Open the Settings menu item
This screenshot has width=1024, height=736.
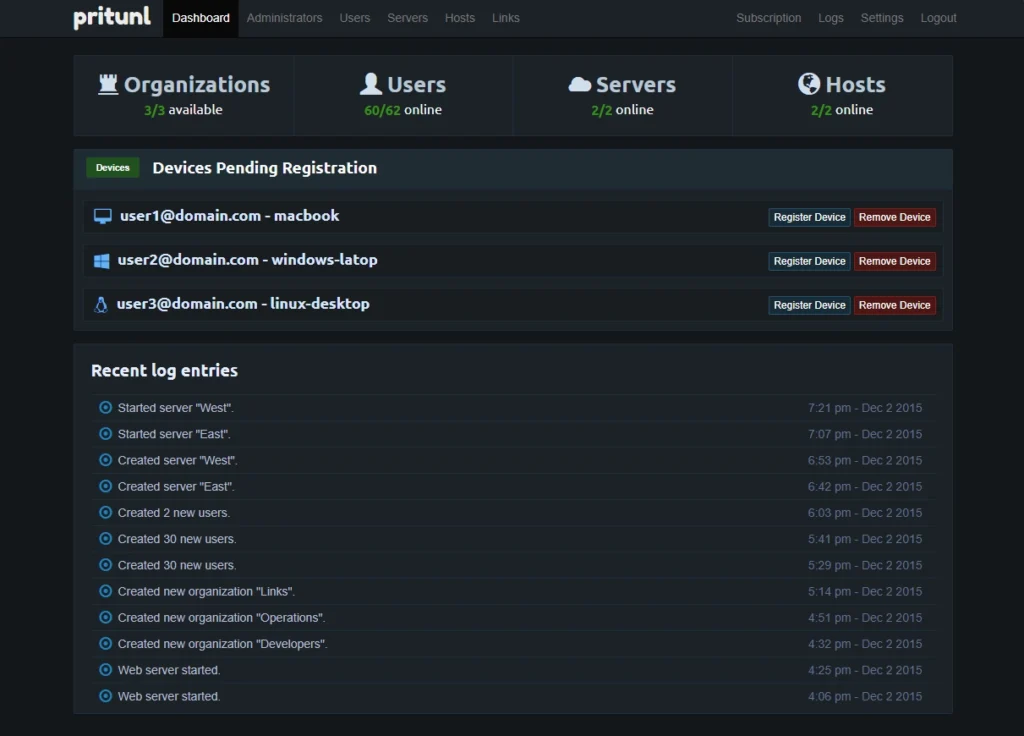point(881,18)
